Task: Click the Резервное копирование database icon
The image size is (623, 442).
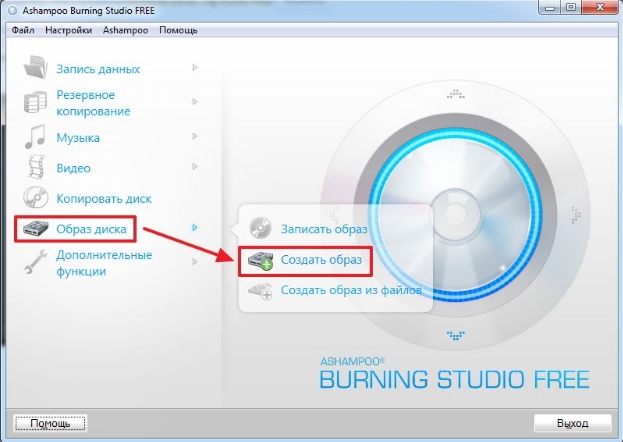Action: 35,102
